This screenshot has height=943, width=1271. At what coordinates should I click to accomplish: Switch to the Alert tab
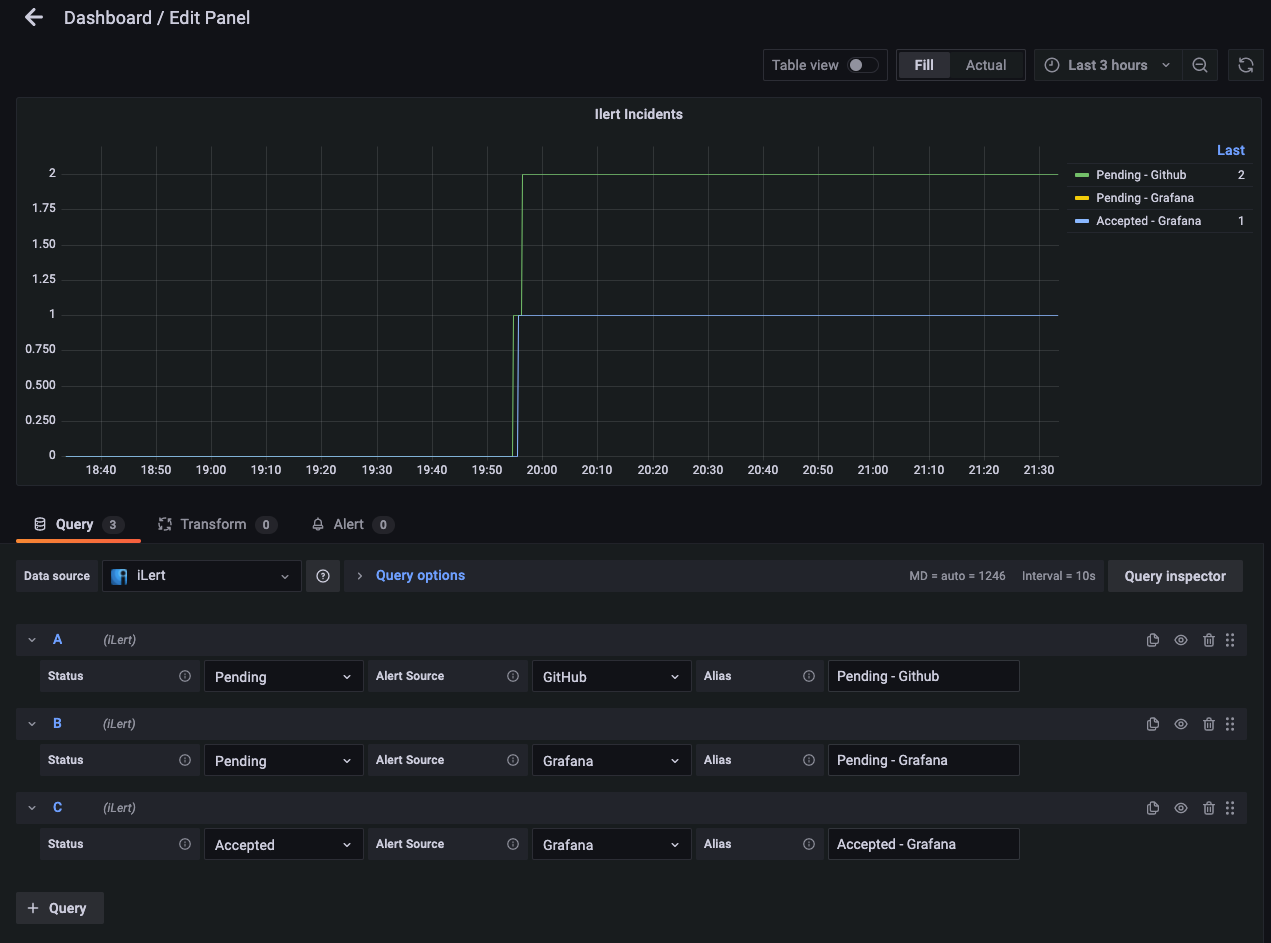[352, 524]
